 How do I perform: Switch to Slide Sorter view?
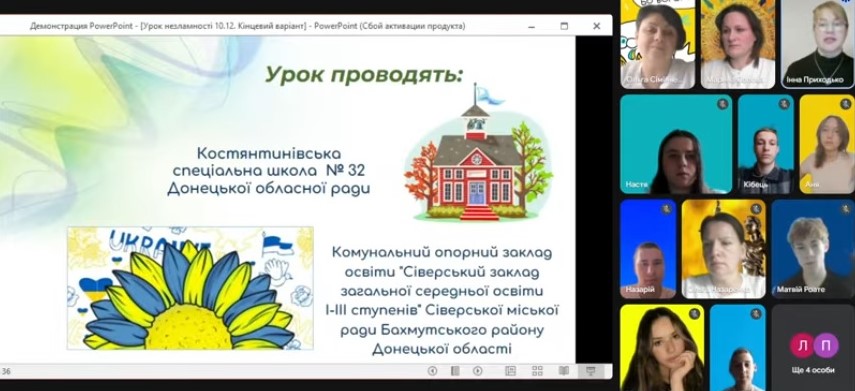click(537, 371)
